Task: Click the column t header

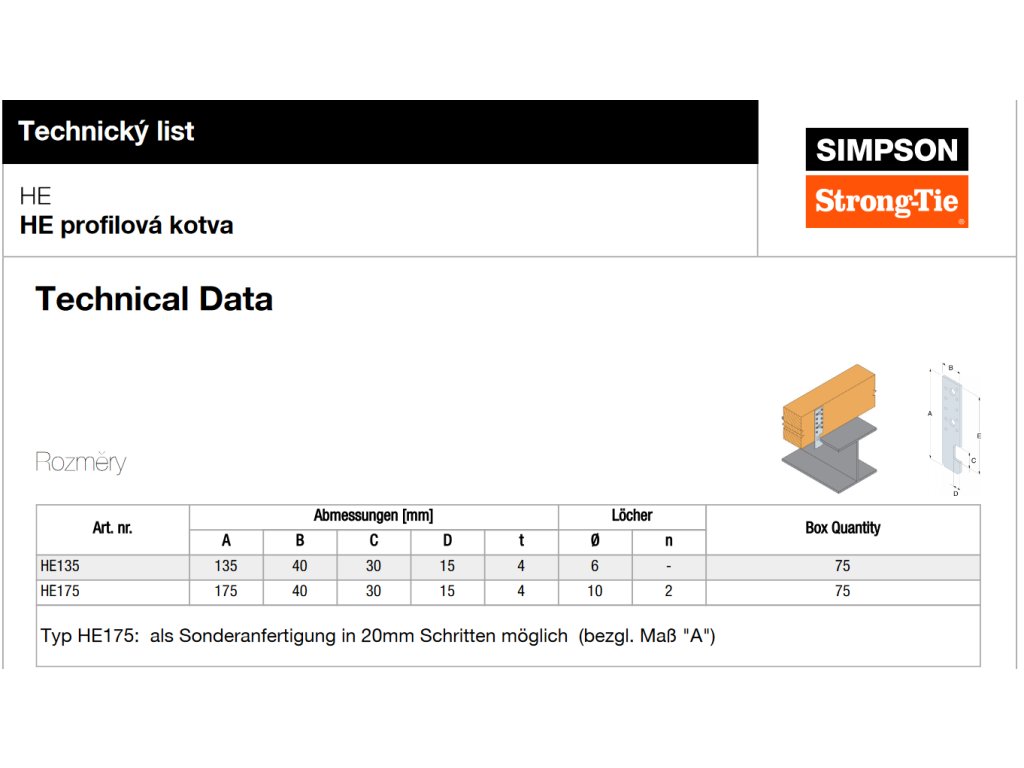Action: point(521,541)
